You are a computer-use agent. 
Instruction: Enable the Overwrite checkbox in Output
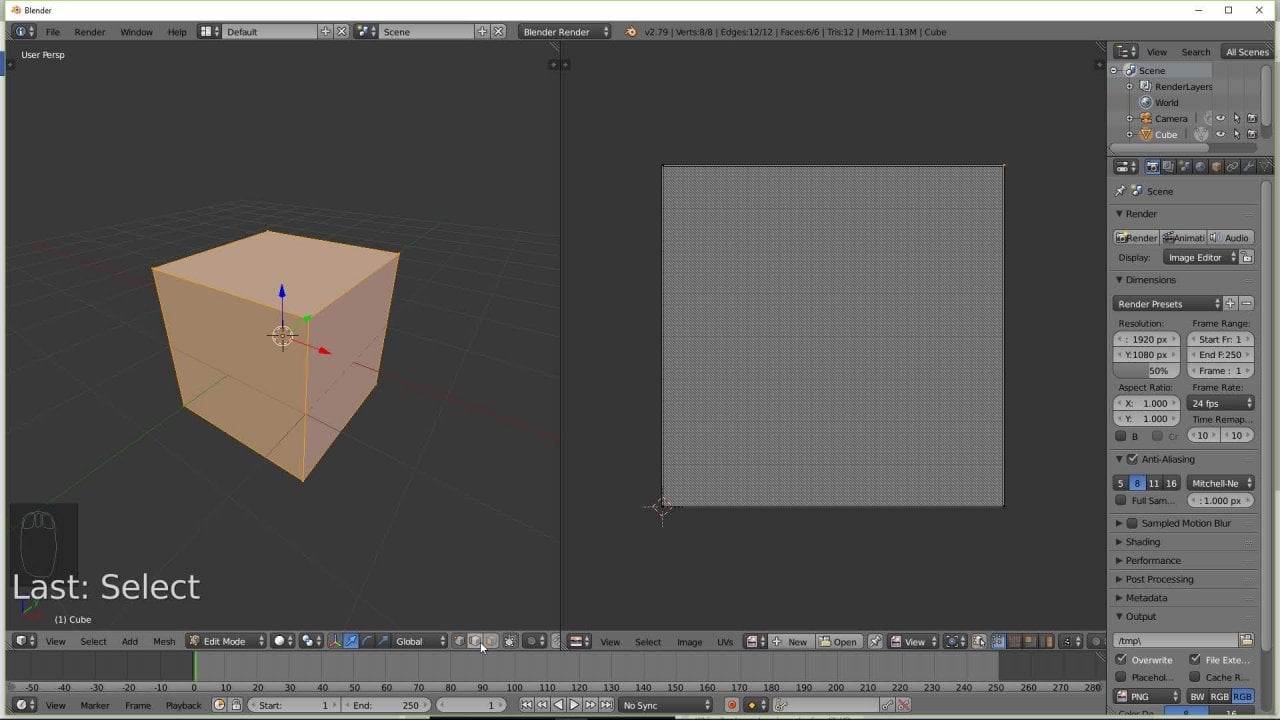[x=1121, y=659]
